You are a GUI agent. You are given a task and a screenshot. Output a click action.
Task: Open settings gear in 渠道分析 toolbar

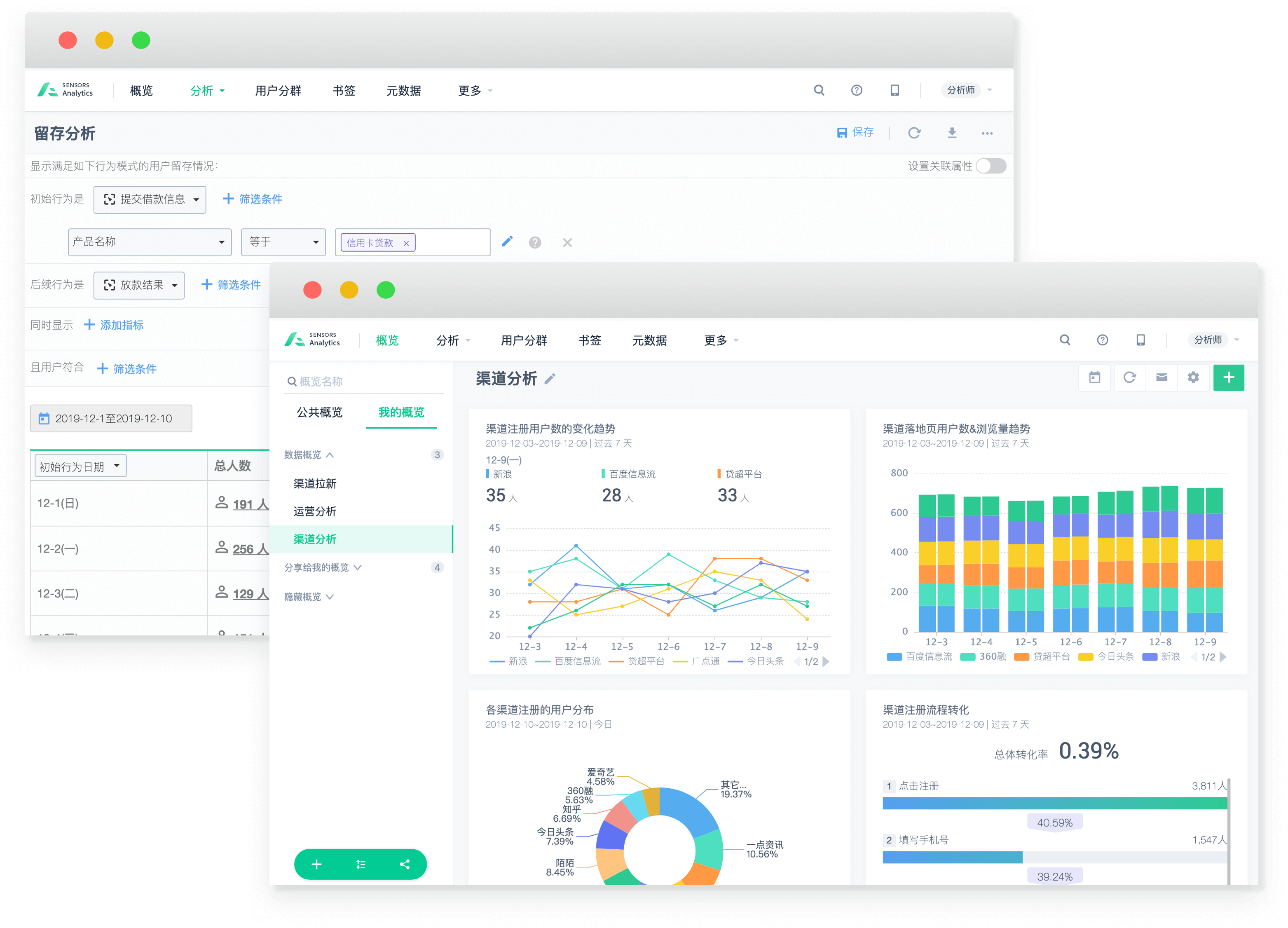coord(1193,378)
